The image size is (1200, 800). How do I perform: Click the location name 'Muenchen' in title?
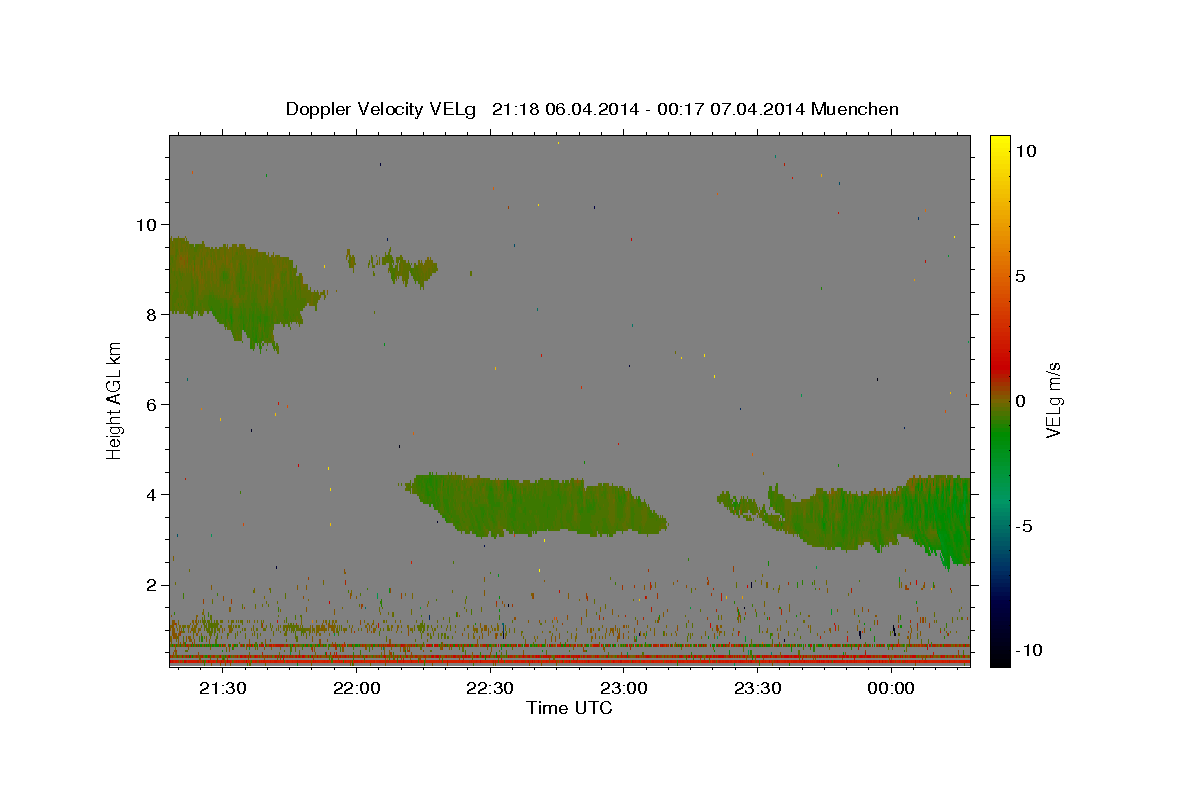tap(855, 109)
